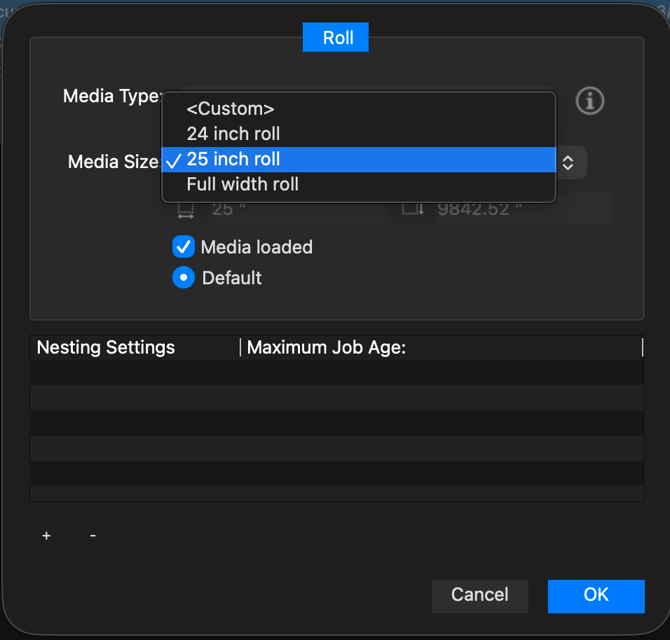Select the 24 inch roll option

[233, 134]
